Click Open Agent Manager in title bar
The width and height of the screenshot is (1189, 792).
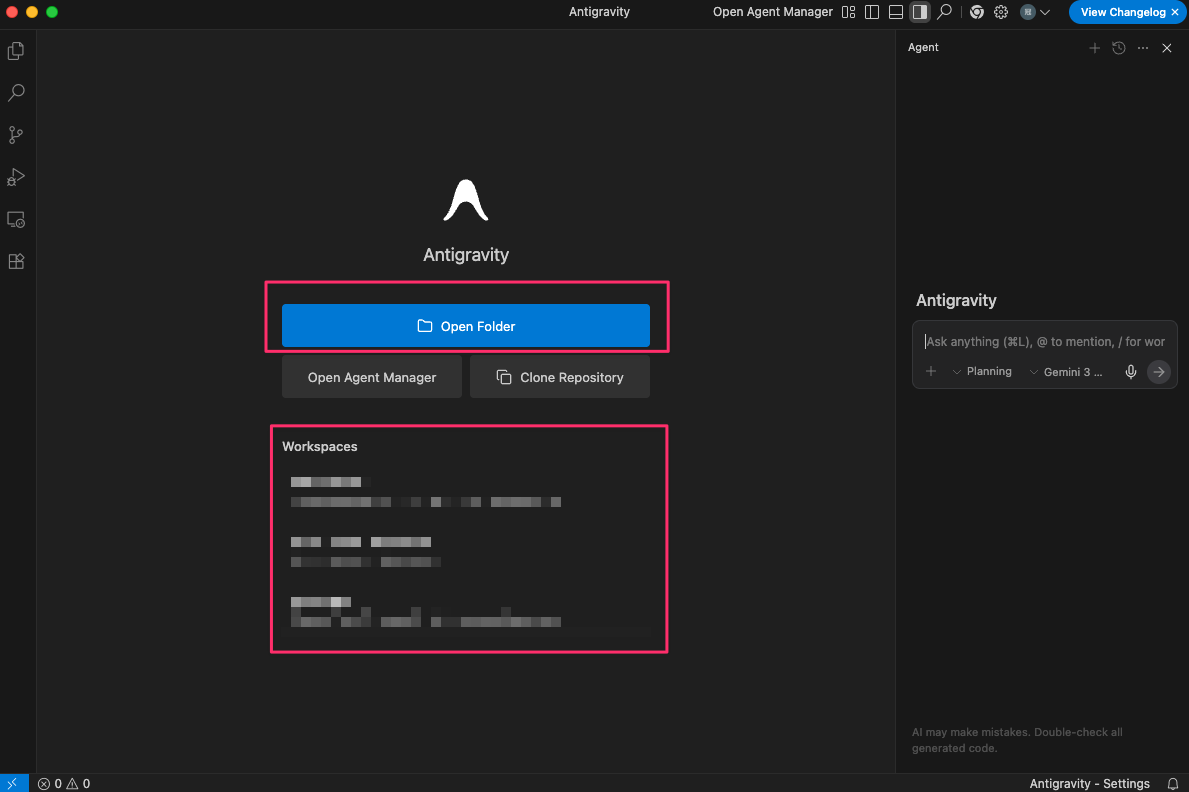click(x=772, y=12)
